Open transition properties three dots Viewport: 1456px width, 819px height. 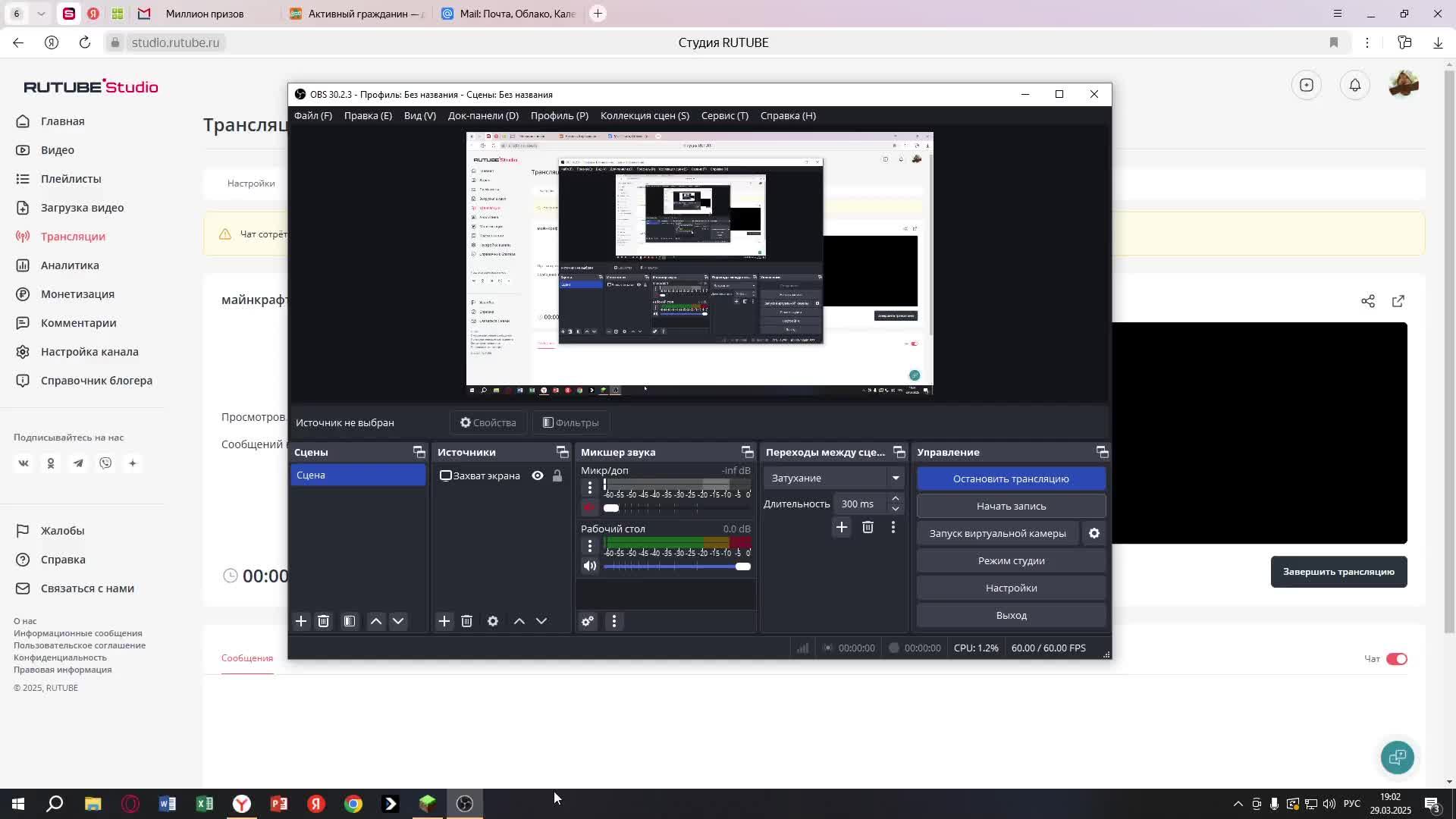pyautogui.click(x=893, y=528)
